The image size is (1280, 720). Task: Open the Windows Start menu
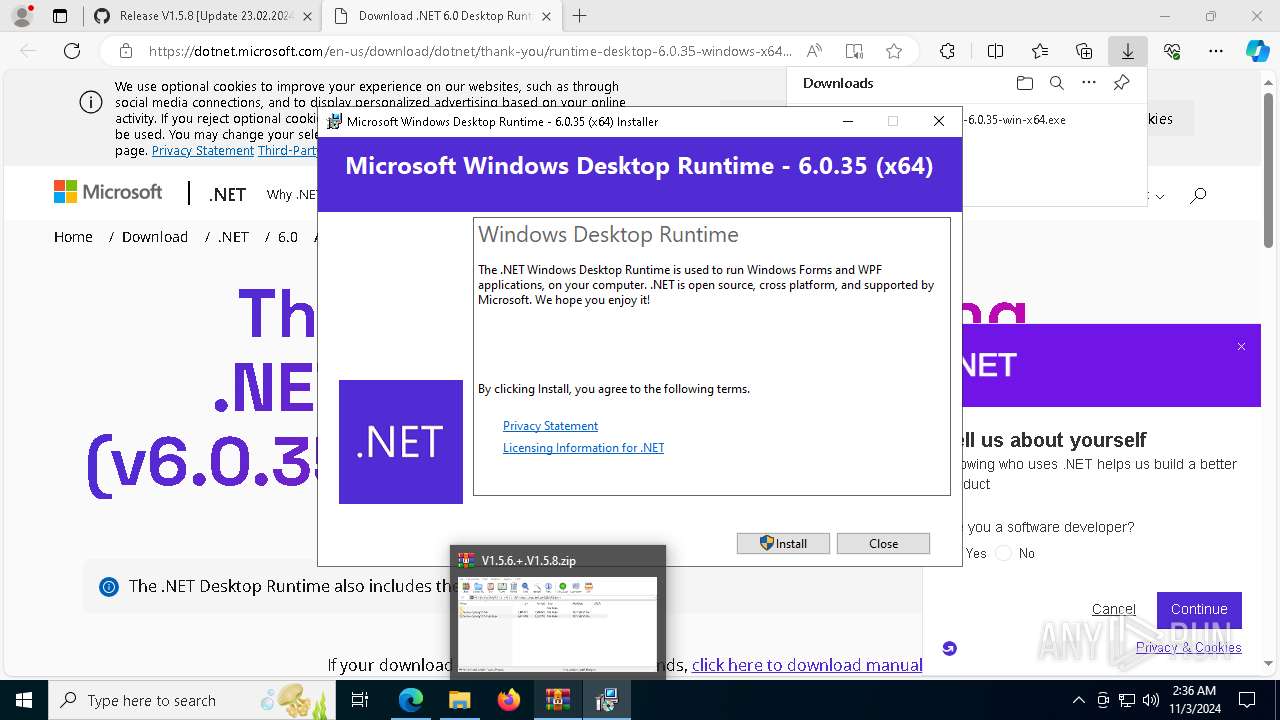point(23,700)
